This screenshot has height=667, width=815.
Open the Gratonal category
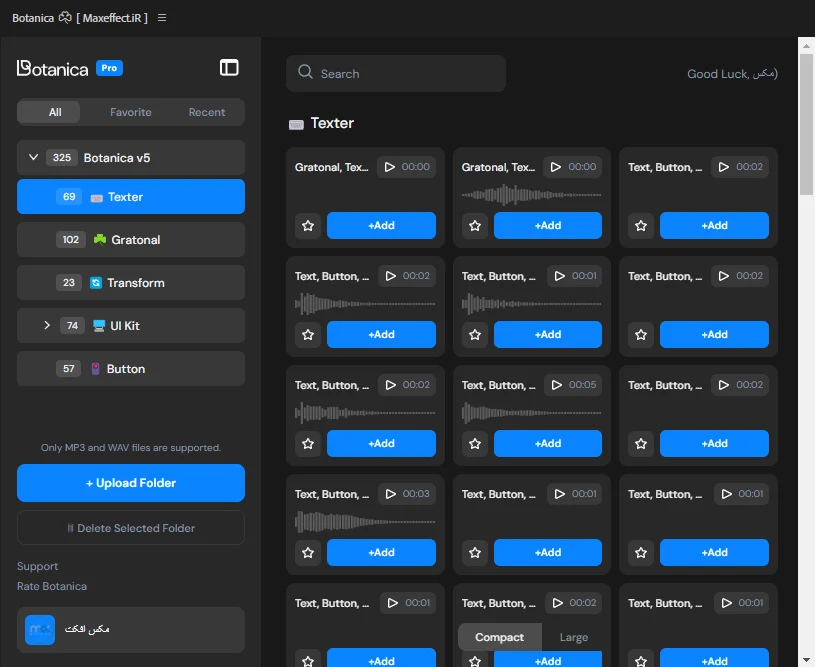point(131,240)
